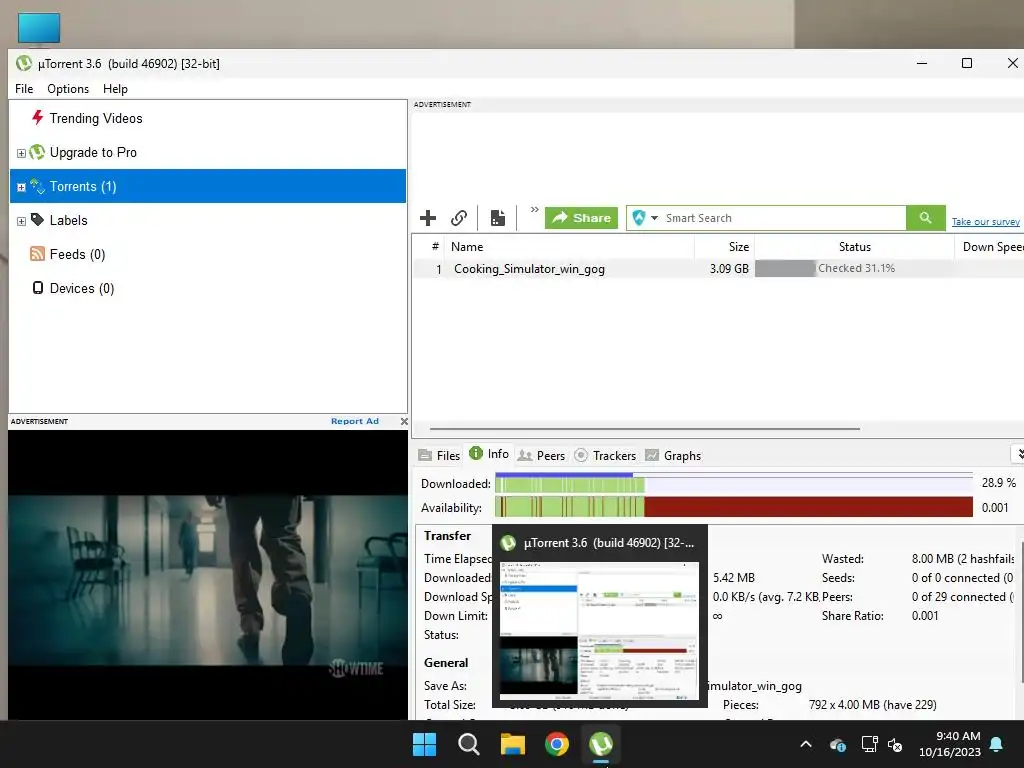Select Torrents (1) in sidebar
This screenshot has width=1024, height=768.
pyautogui.click(x=208, y=186)
